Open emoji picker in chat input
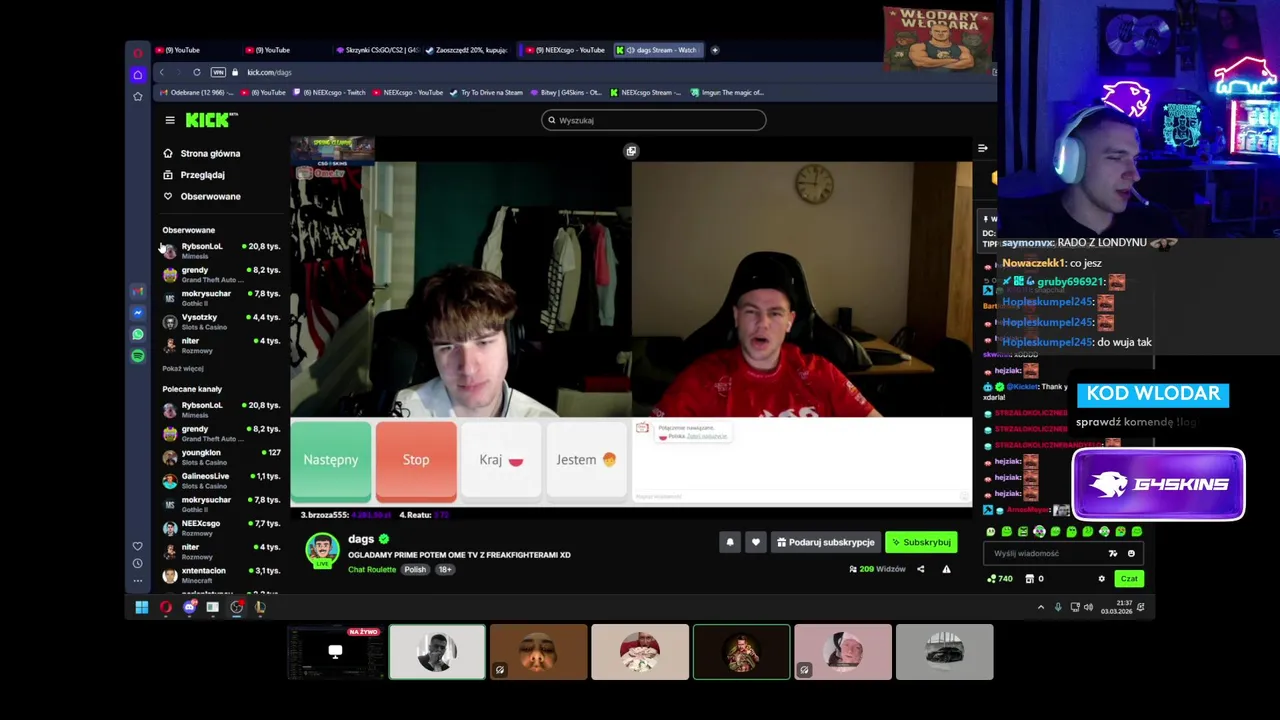 click(x=1131, y=553)
